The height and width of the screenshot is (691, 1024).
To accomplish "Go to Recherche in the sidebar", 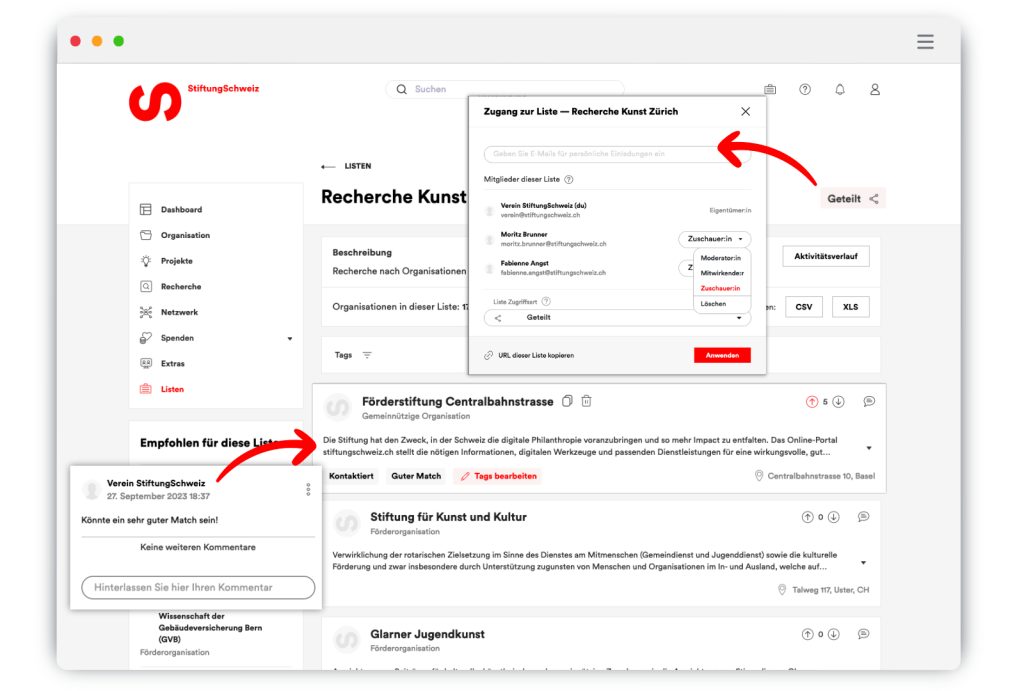I will [181, 286].
